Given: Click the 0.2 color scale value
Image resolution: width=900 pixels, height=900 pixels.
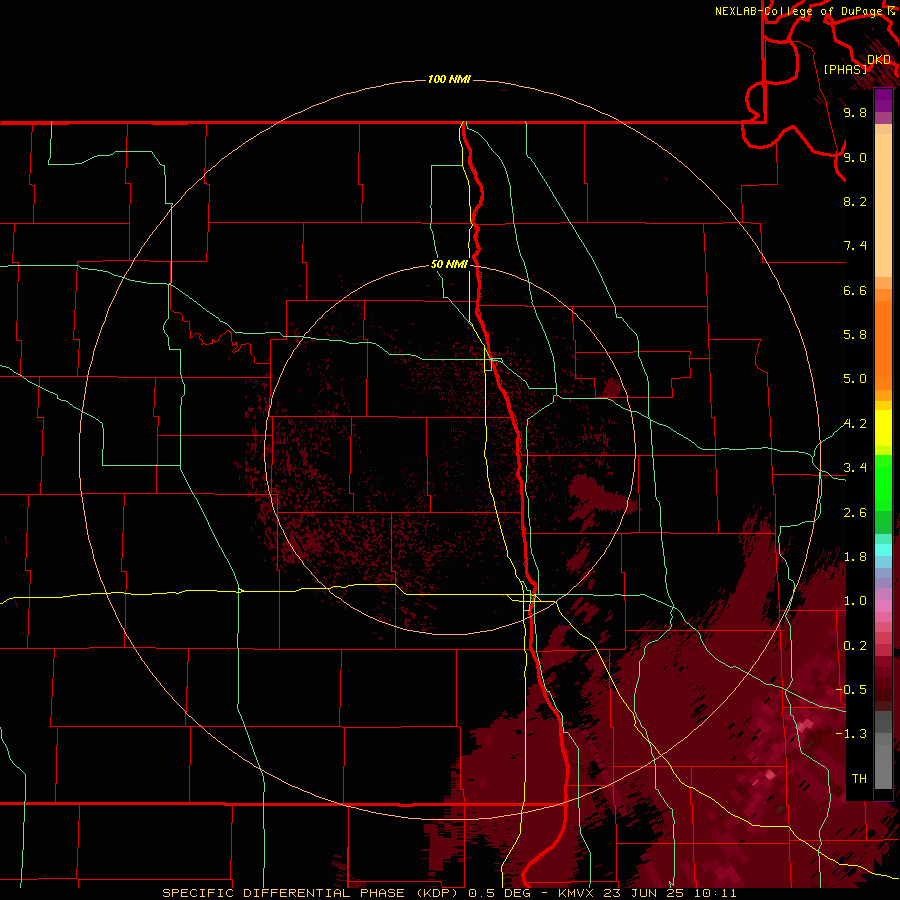Looking at the screenshot, I should tap(855, 646).
